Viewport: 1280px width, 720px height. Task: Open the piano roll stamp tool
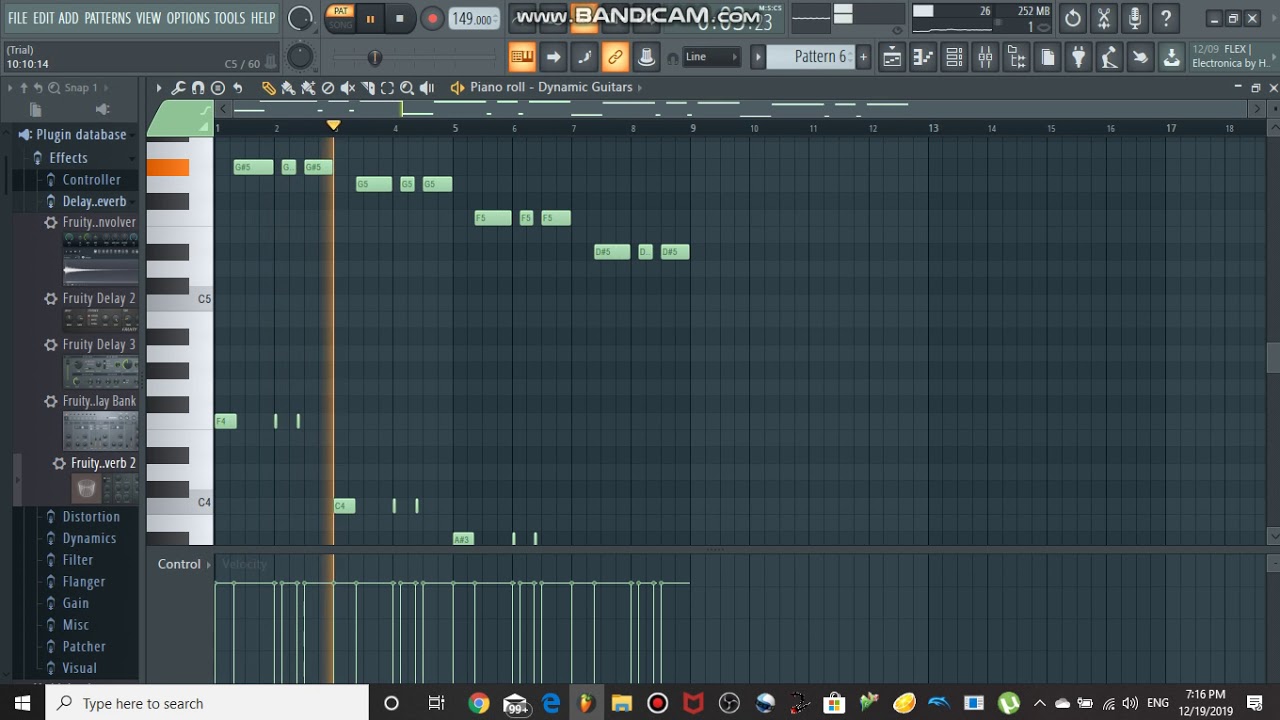pyautogui.click(x=217, y=88)
